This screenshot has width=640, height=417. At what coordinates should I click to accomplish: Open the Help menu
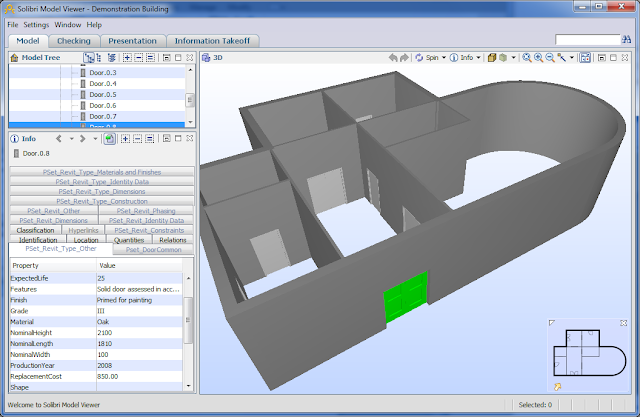point(94,25)
